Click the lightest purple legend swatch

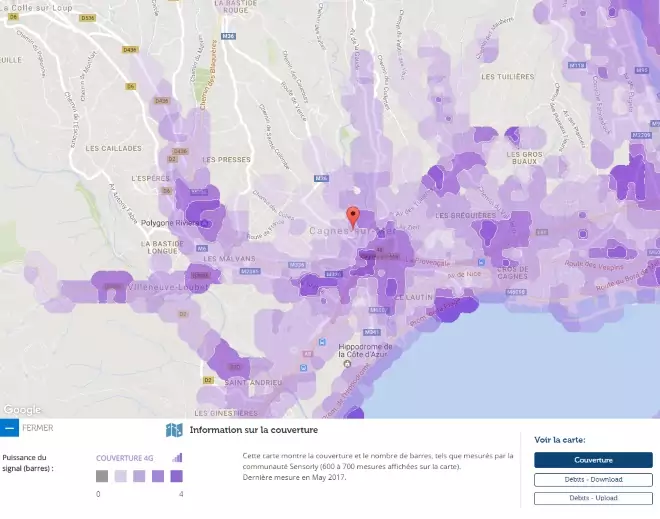(x=121, y=476)
